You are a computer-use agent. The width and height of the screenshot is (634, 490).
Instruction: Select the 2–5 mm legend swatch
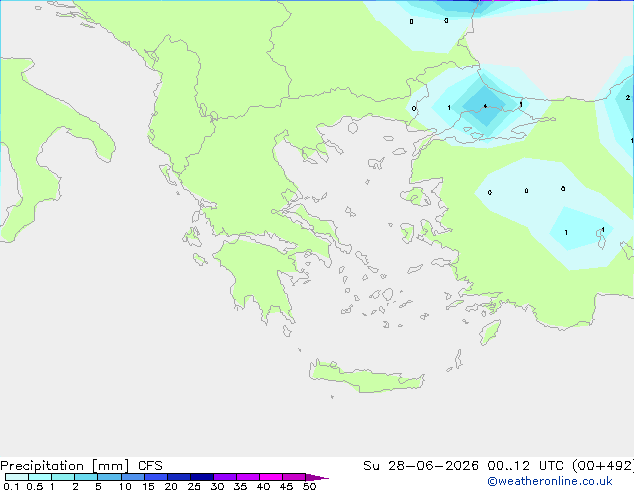[86, 477]
